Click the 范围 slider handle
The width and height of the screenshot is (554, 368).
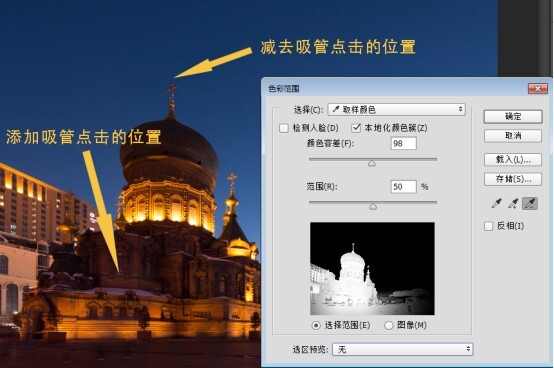coord(373,206)
